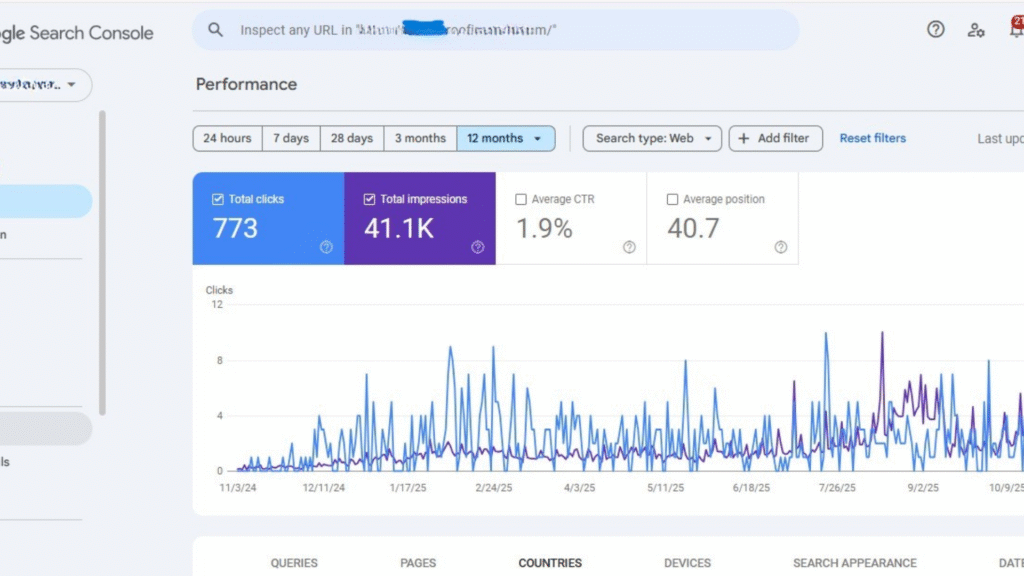Image resolution: width=1024 pixels, height=576 pixels.
Task: Expand the 12 months date range dropdown
Action: coord(506,139)
